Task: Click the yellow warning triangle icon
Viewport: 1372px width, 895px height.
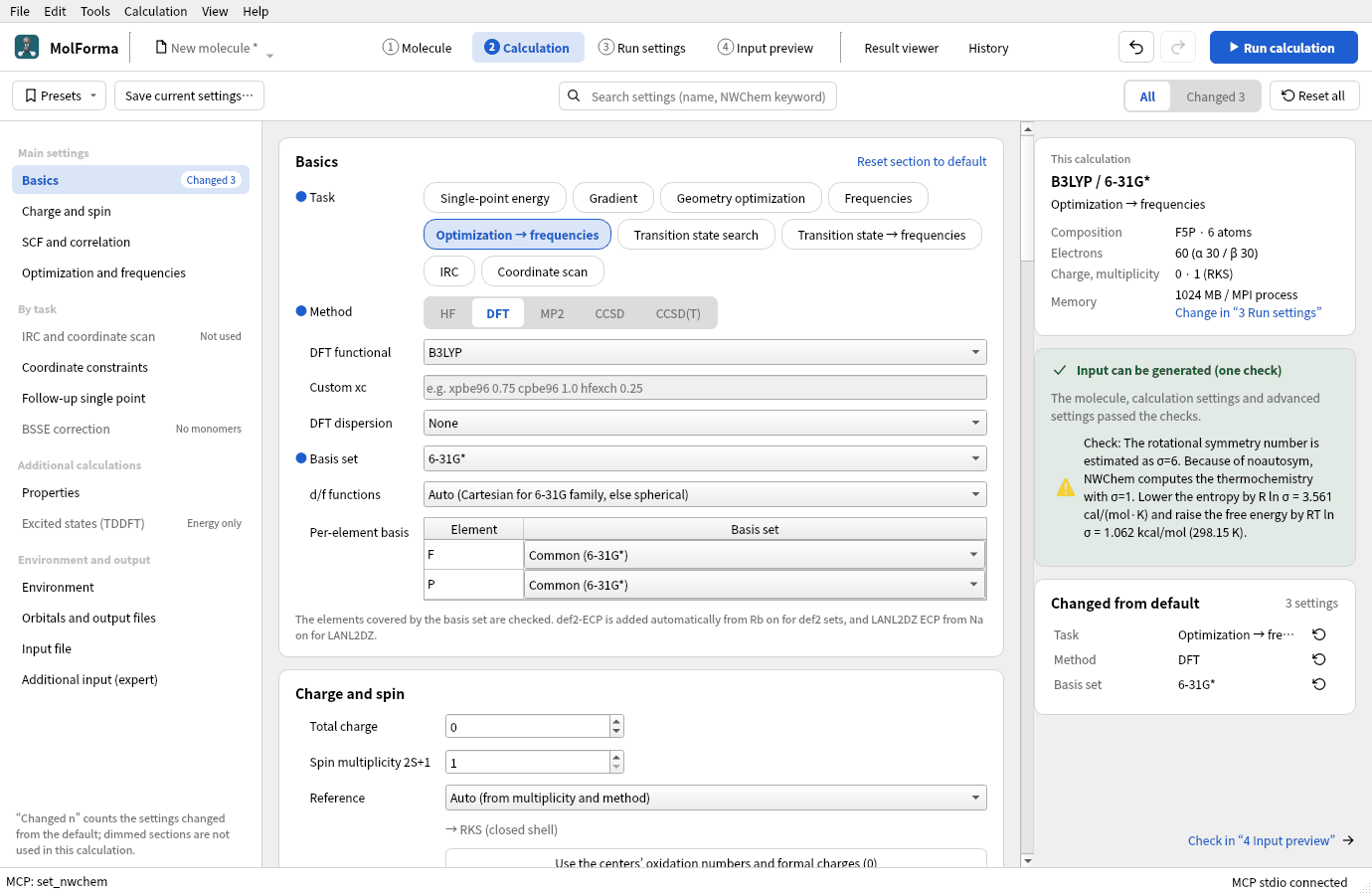Action: tap(1066, 487)
